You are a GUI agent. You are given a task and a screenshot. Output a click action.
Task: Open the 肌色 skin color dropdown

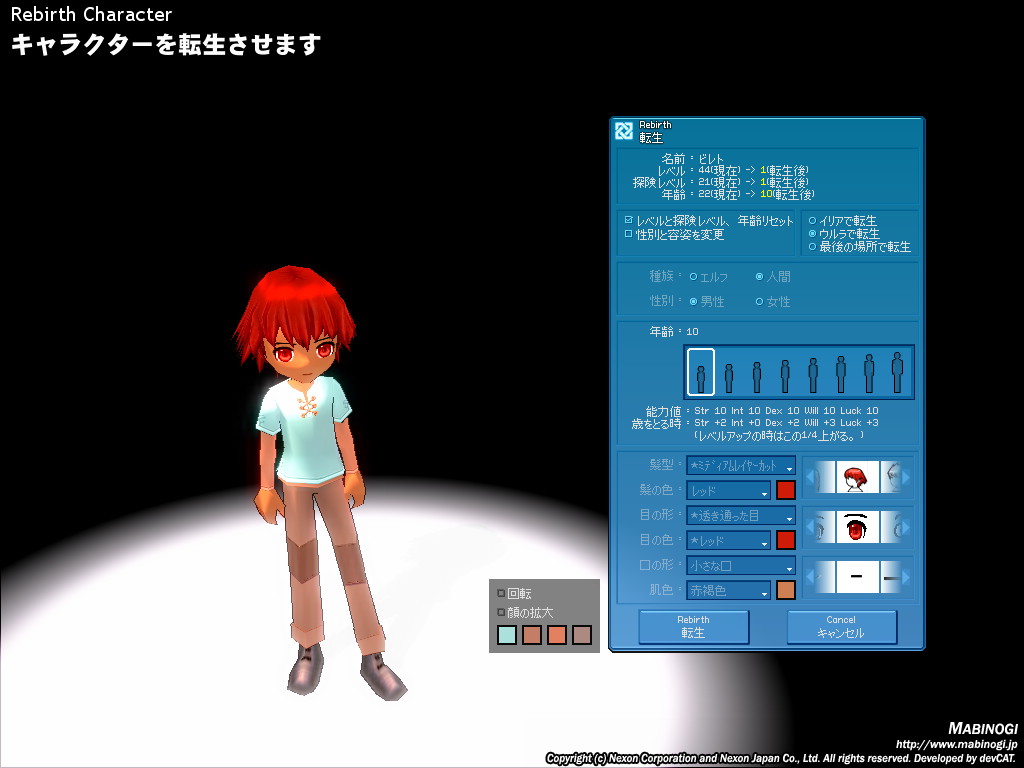(x=728, y=590)
